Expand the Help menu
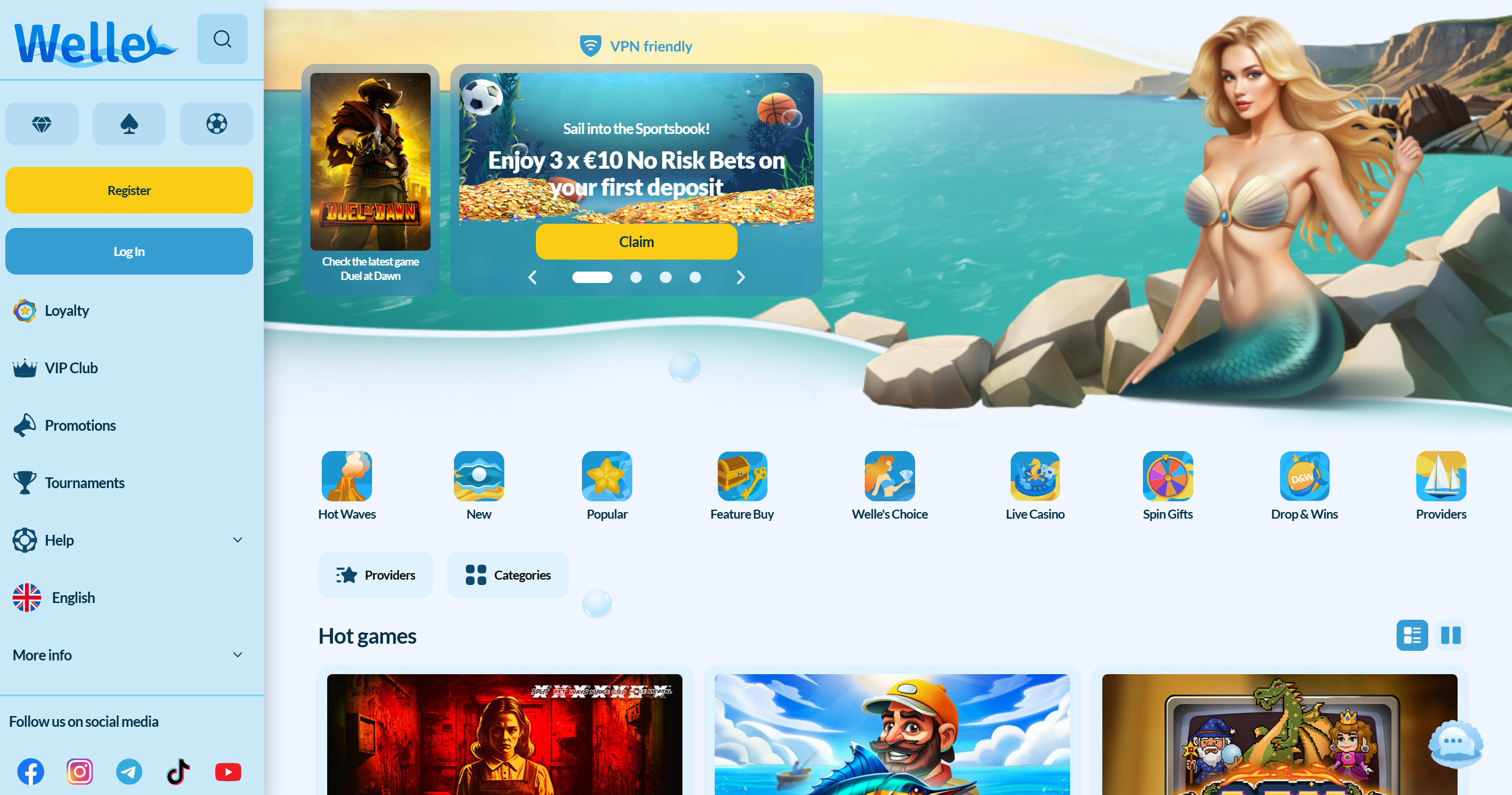 129,540
